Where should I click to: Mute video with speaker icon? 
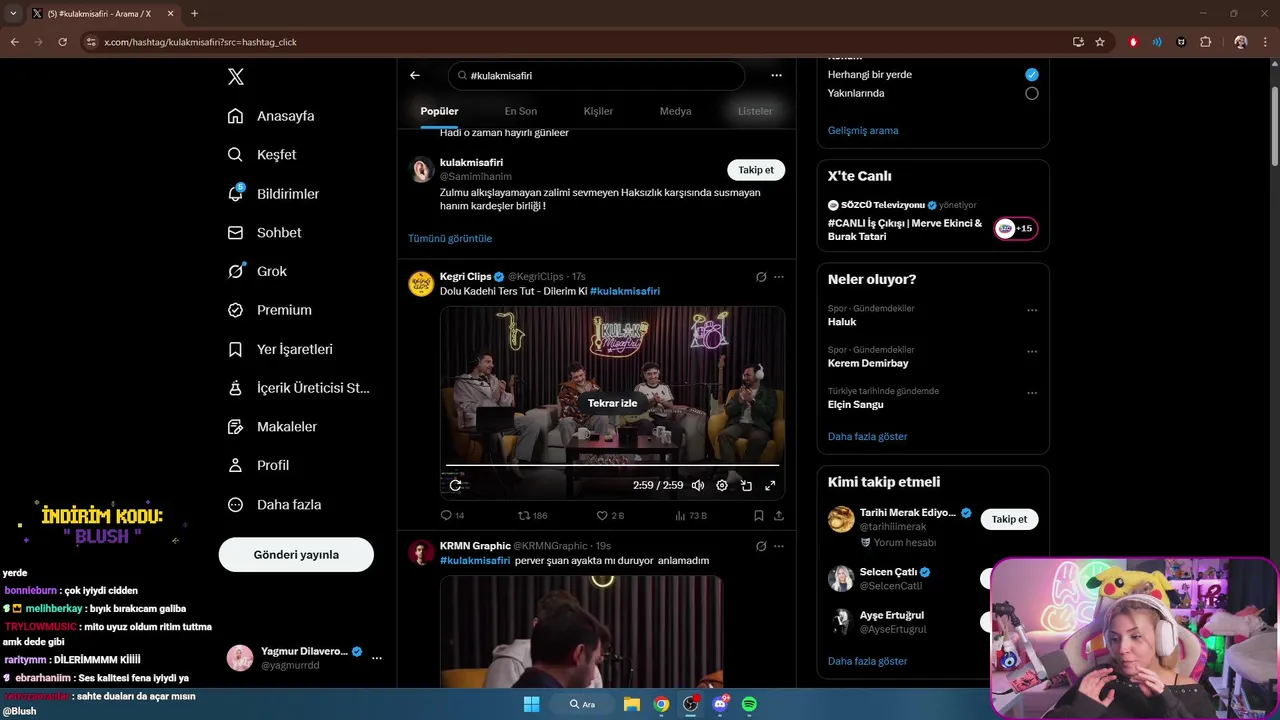698,485
